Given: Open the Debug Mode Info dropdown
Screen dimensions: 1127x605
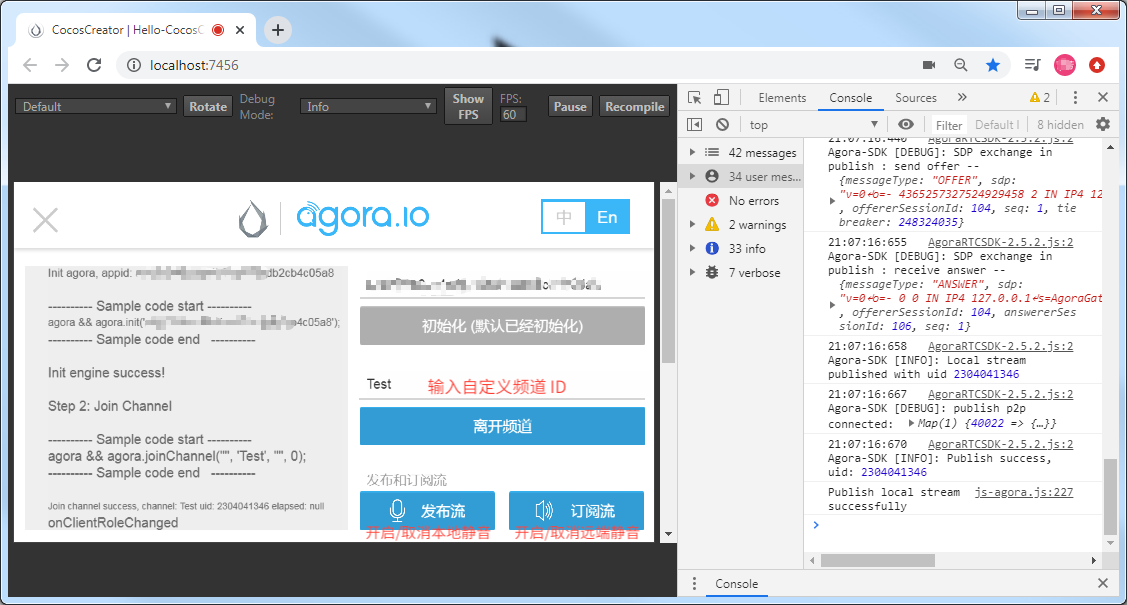Looking at the screenshot, I should [x=368, y=106].
